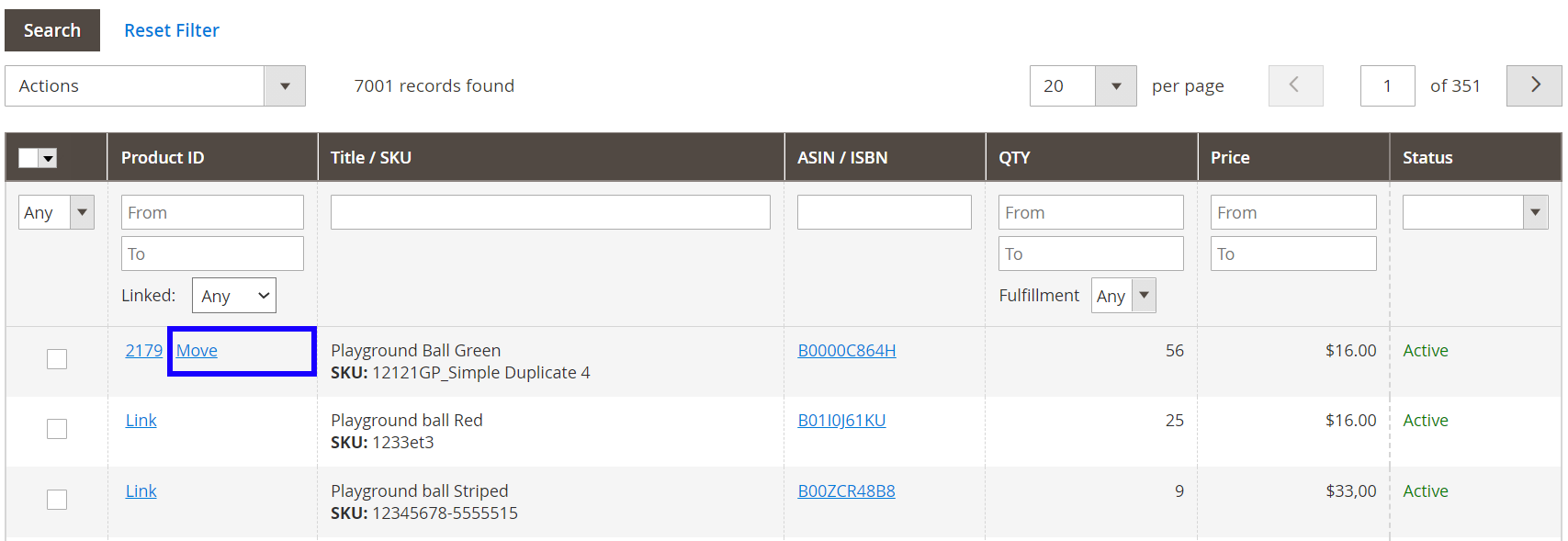Click the Search button
Viewport: 1568px width, 541px height.
(52, 30)
